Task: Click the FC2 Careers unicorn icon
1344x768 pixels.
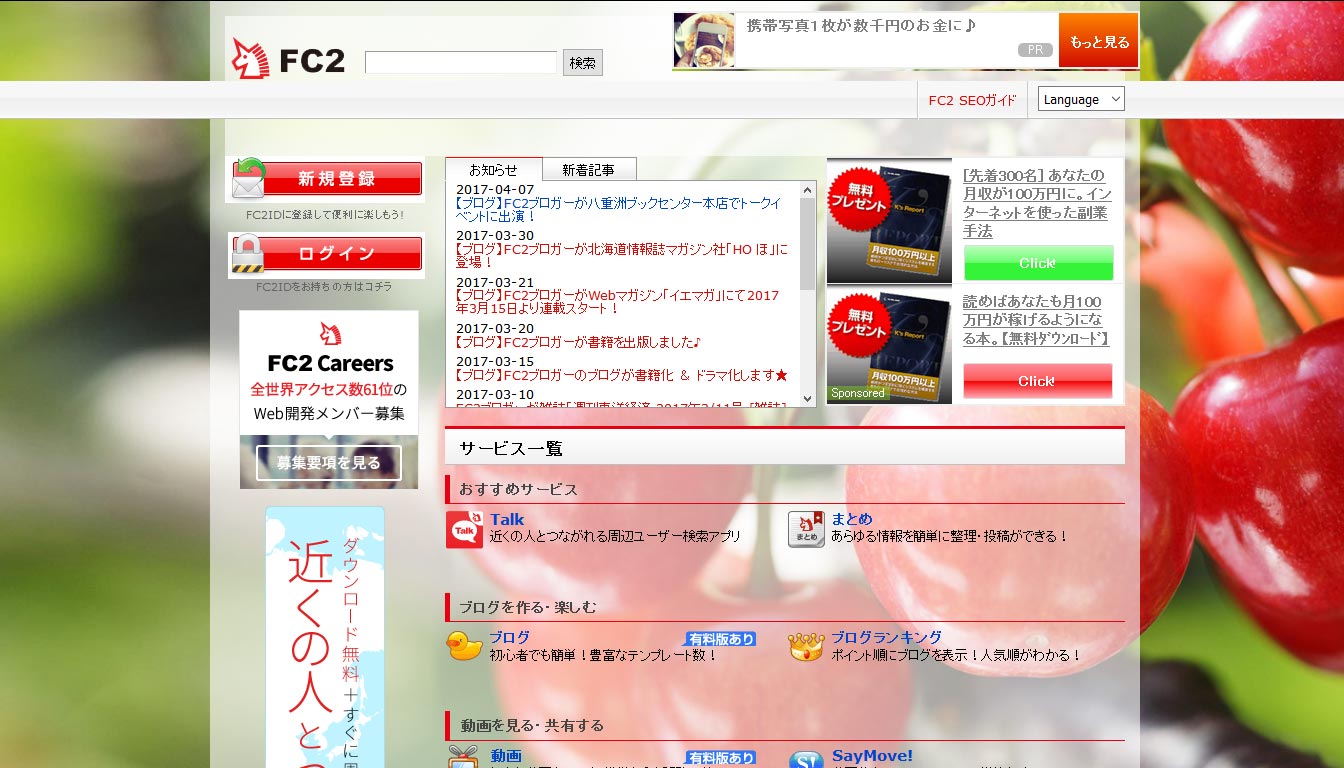Action: click(330, 333)
